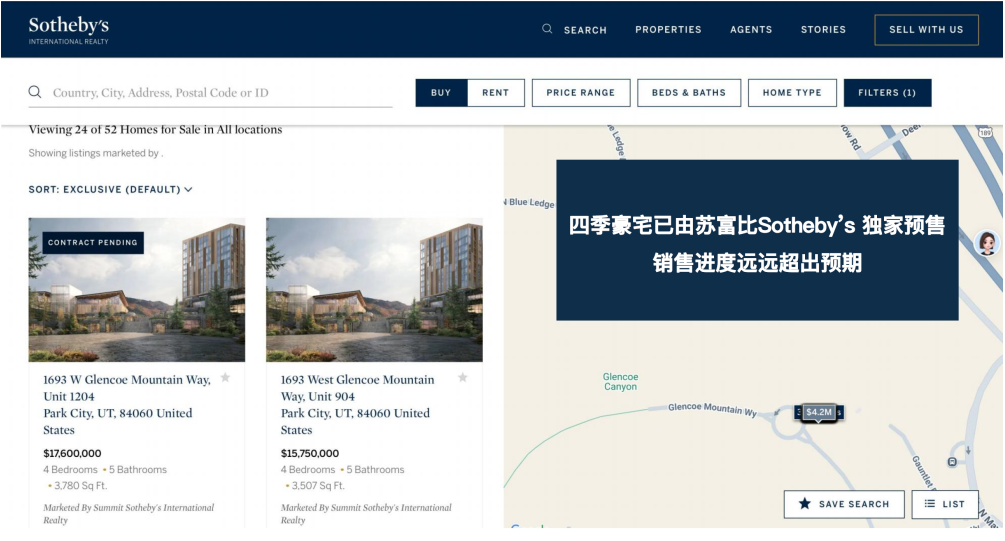Click the location search field magnifier icon
This screenshot has width=1005, height=541.
35,92
